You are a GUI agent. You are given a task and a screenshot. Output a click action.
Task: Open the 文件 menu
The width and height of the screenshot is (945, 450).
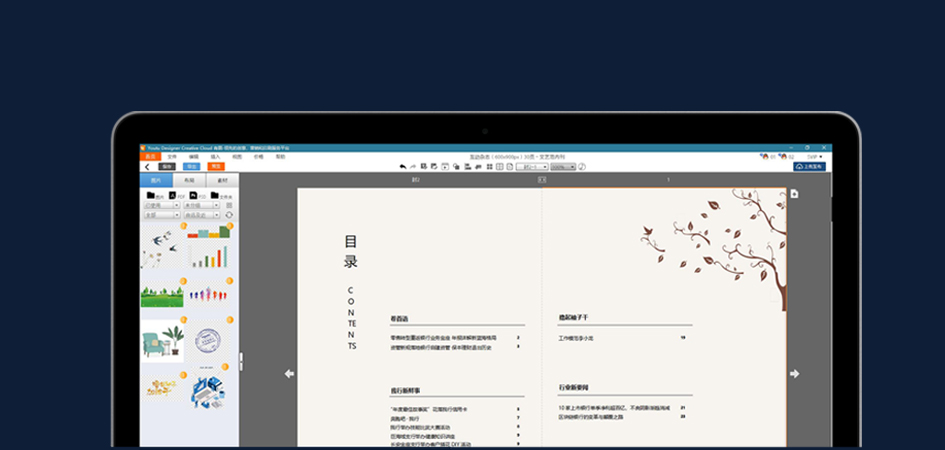172,157
